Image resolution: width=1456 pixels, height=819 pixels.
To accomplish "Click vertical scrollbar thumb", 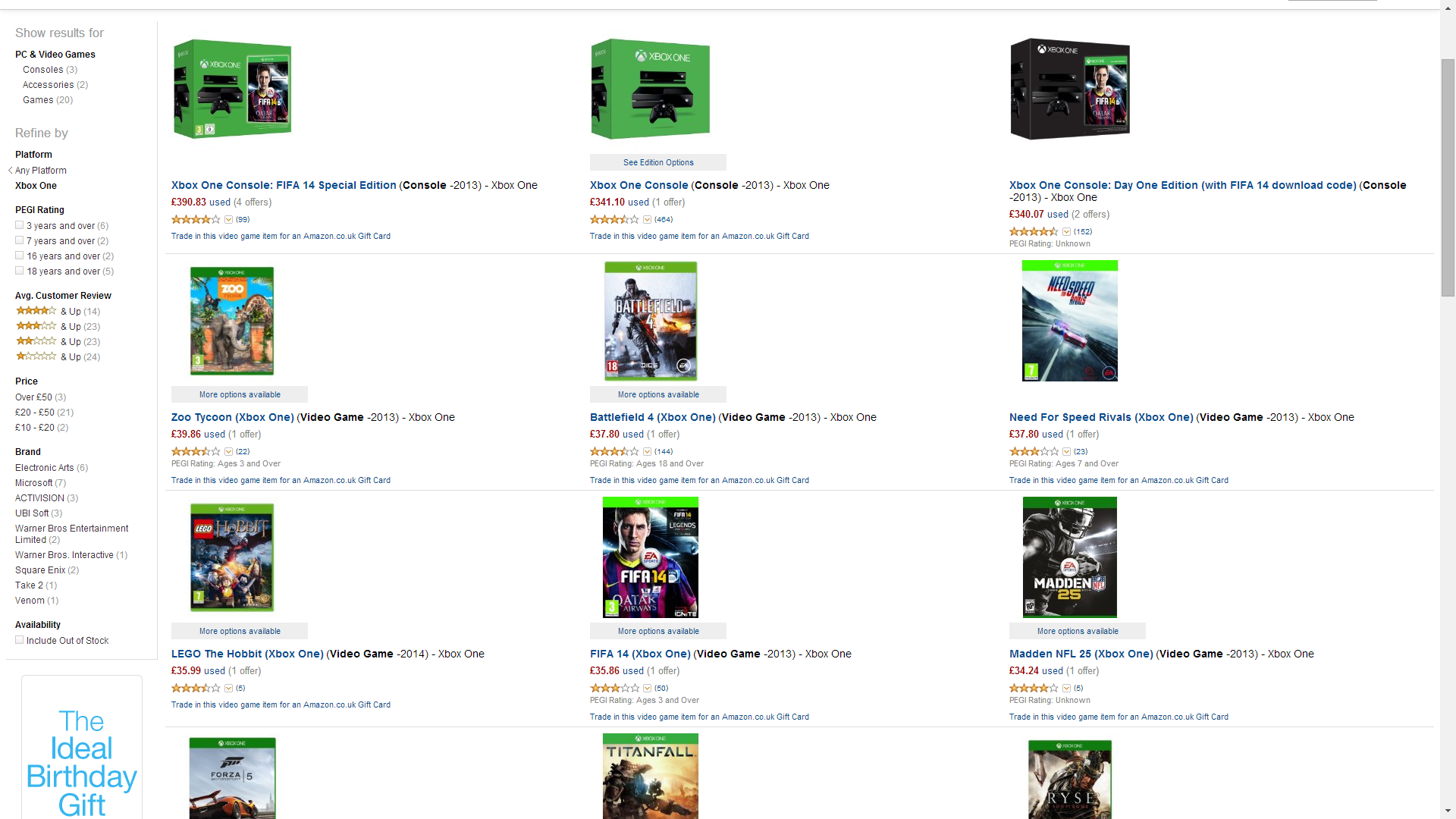I will 1448,177.
